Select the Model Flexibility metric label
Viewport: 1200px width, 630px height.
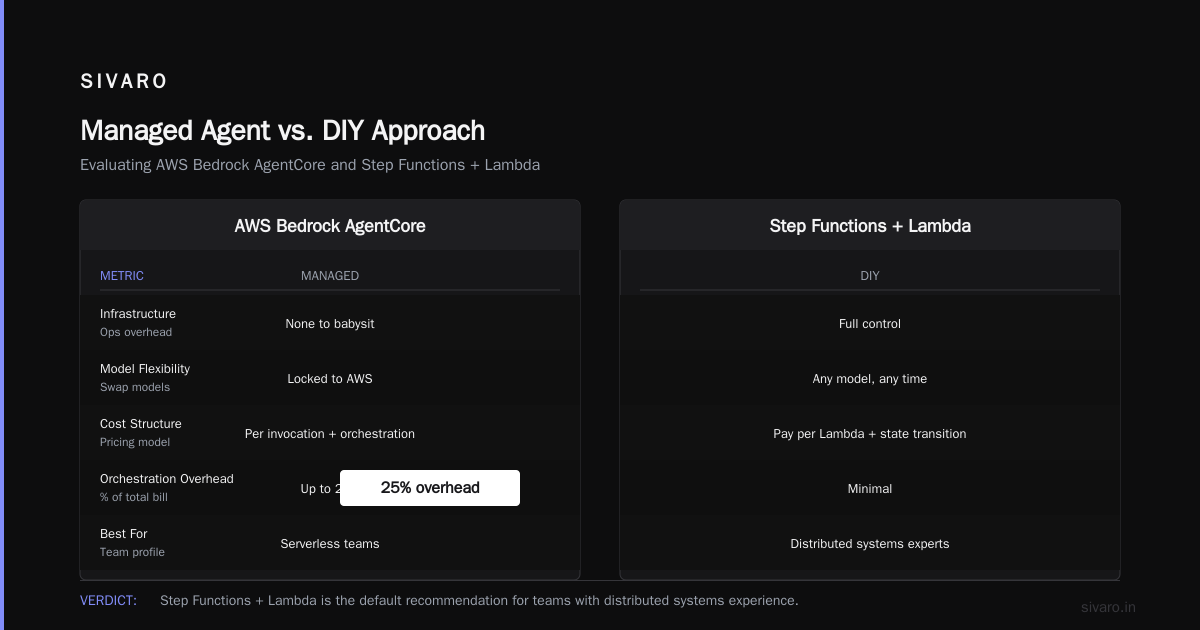(145, 369)
